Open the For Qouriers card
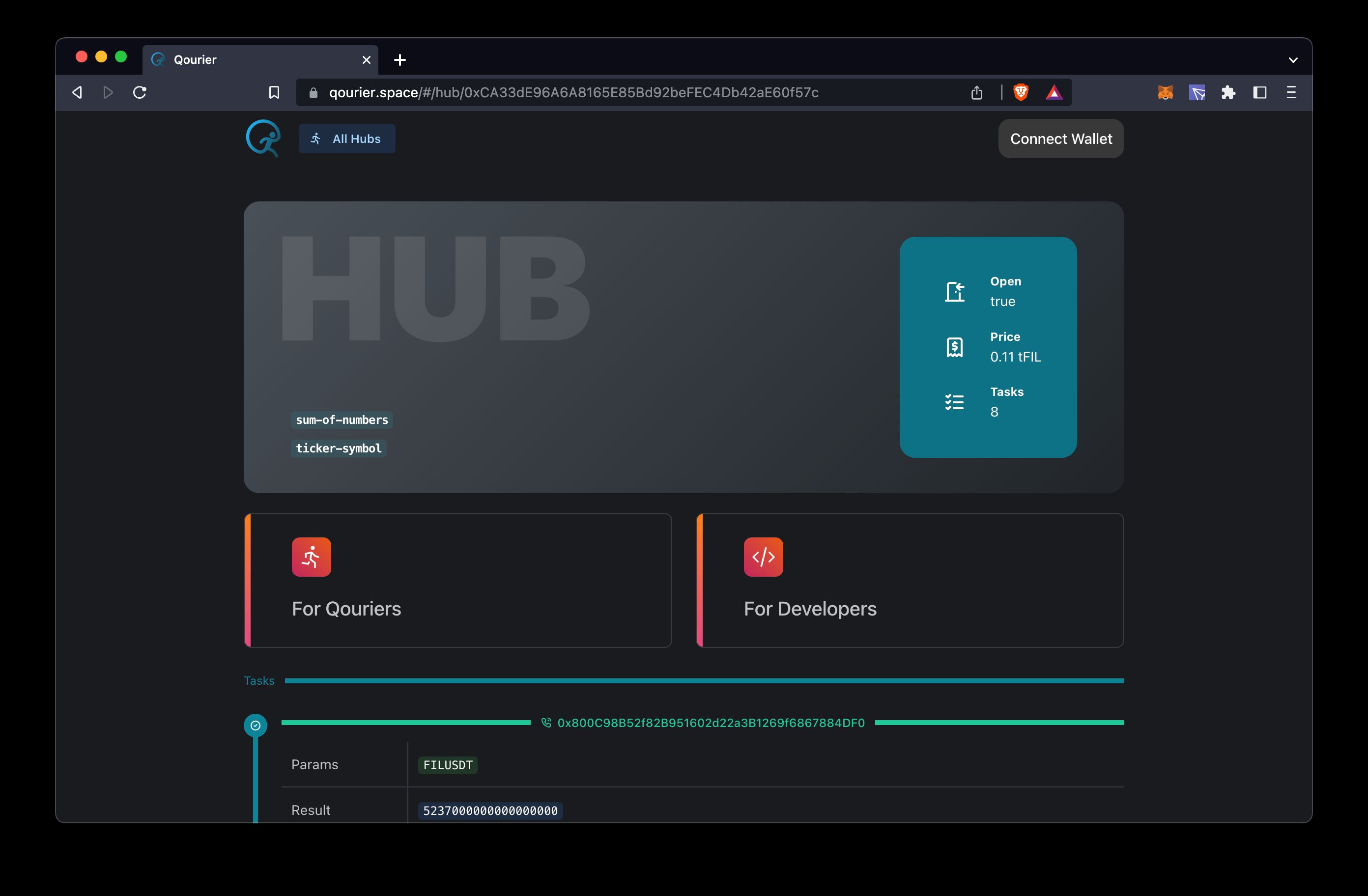 tap(458, 580)
